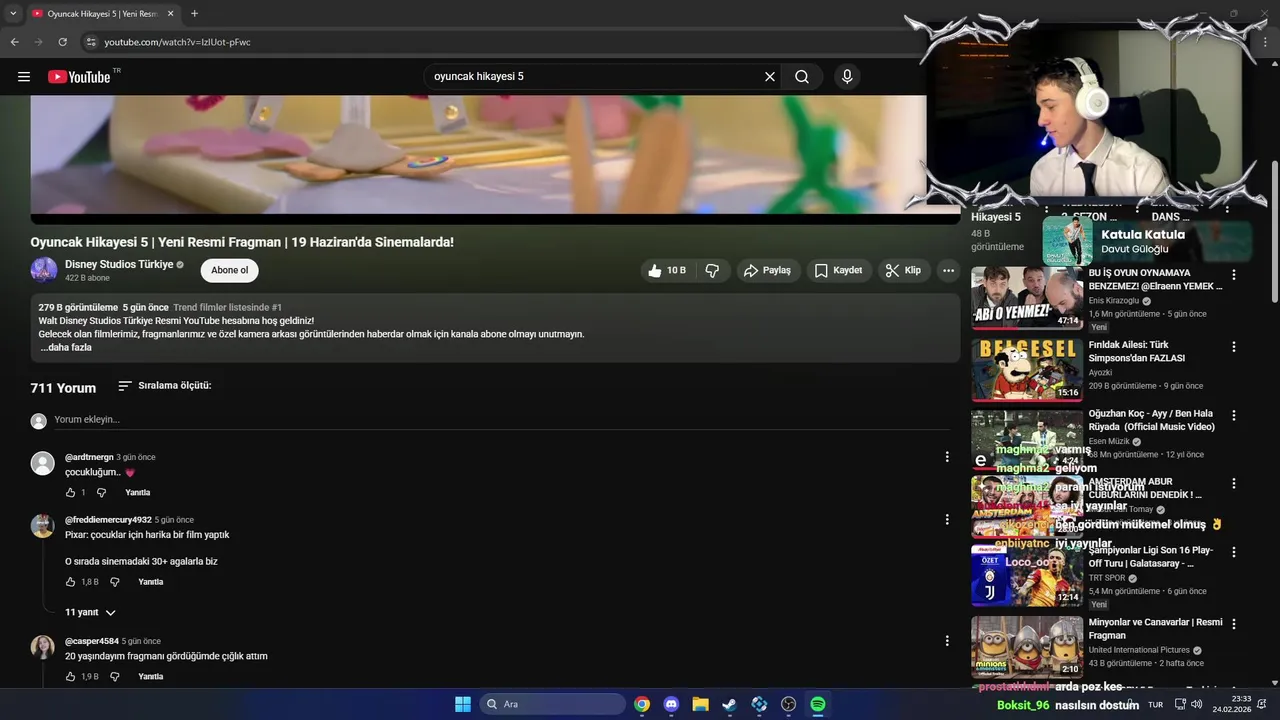The image size is (1280, 720).
Task: Open the Minyonlar ve Canavarlar fragman thumbnail
Action: click(x=1027, y=647)
